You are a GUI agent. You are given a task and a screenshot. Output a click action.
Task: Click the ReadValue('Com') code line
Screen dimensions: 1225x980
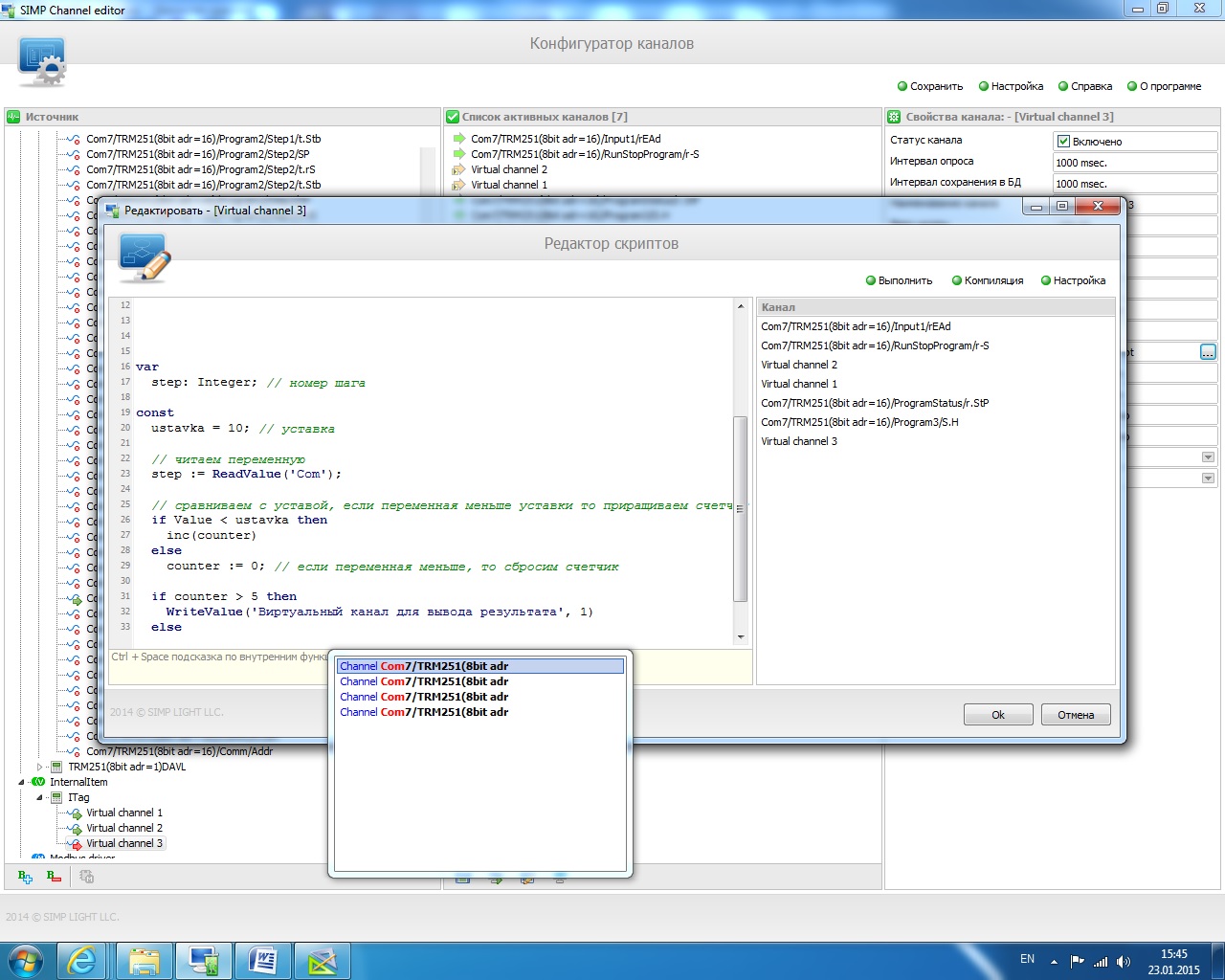pyautogui.click(x=246, y=474)
